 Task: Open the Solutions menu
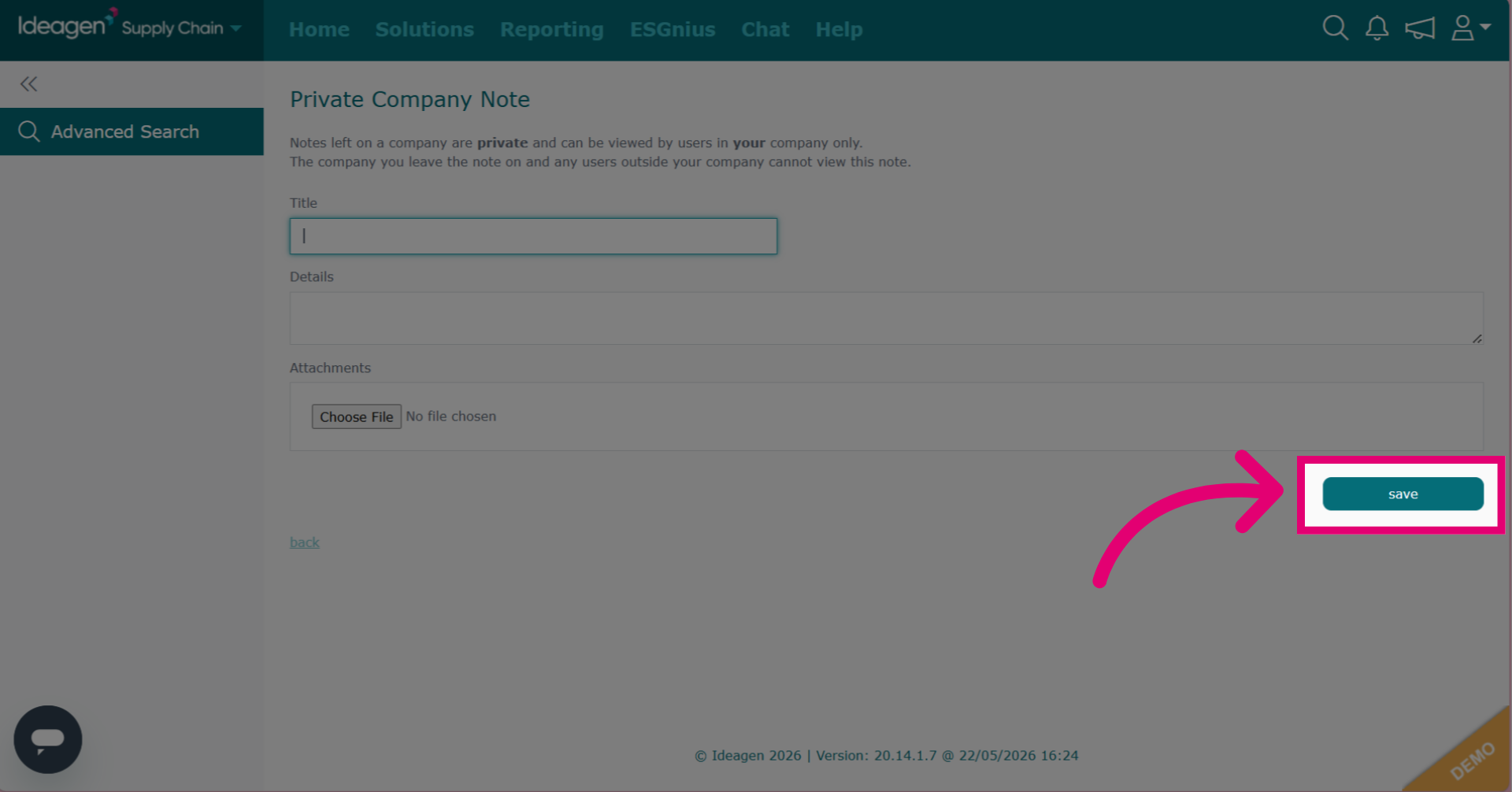click(x=424, y=30)
